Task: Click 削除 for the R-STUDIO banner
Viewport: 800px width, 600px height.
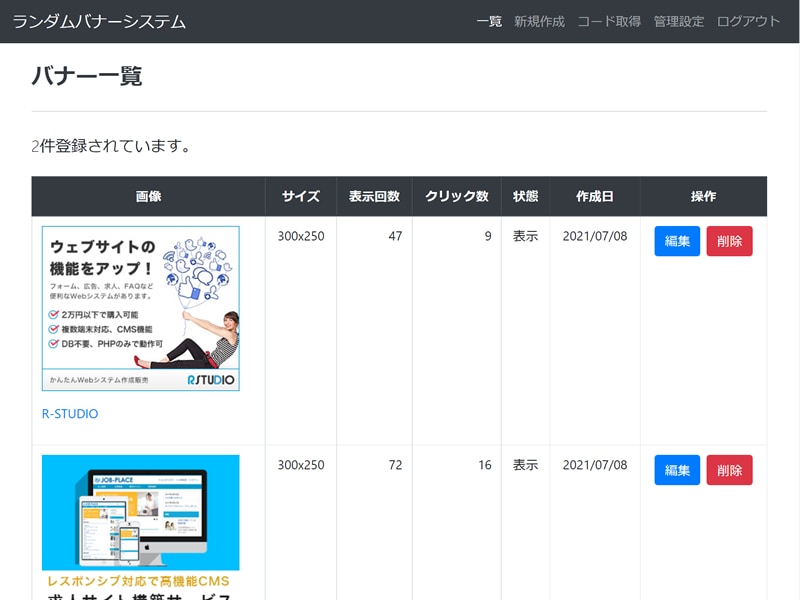Action: (x=729, y=241)
